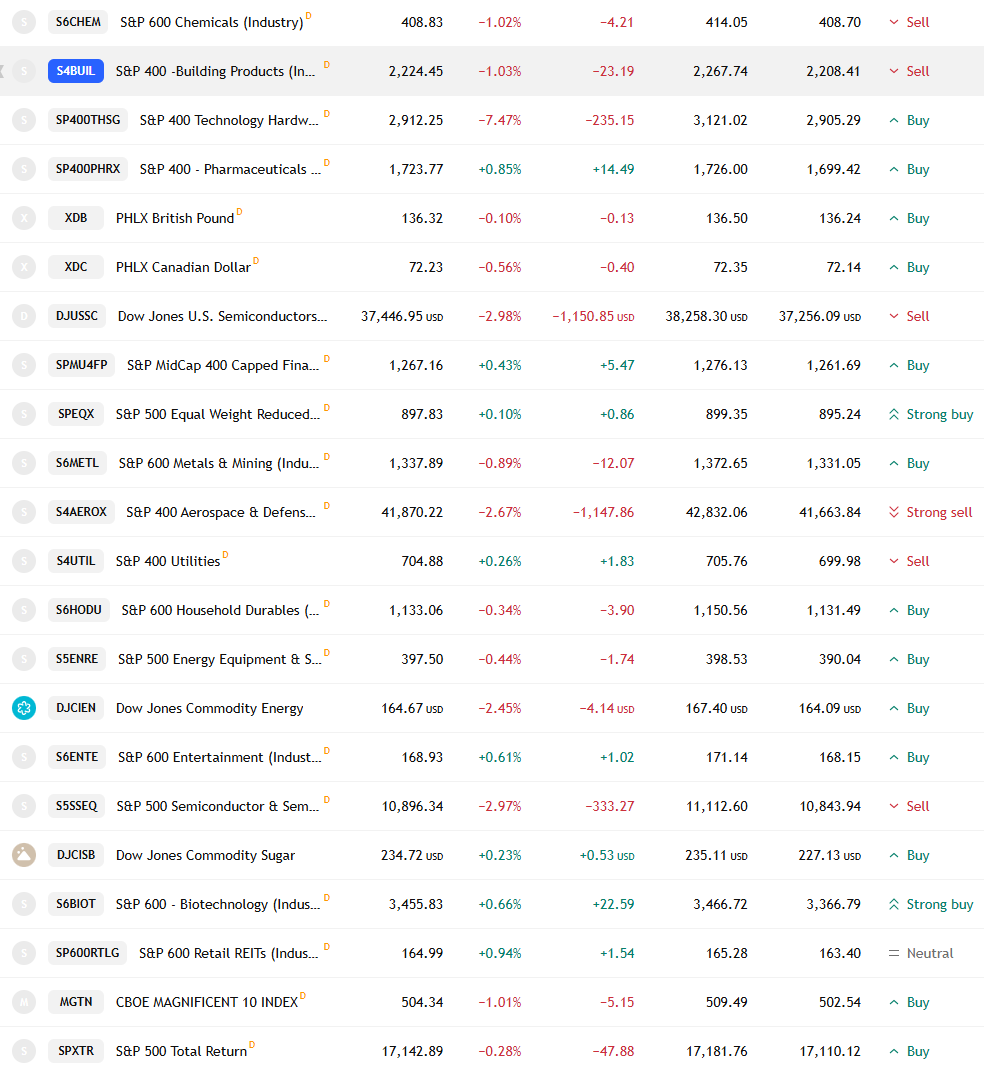Open the SP400THSG ticker symbol
Viewport: 984px width, 1074px height.
[88, 120]
